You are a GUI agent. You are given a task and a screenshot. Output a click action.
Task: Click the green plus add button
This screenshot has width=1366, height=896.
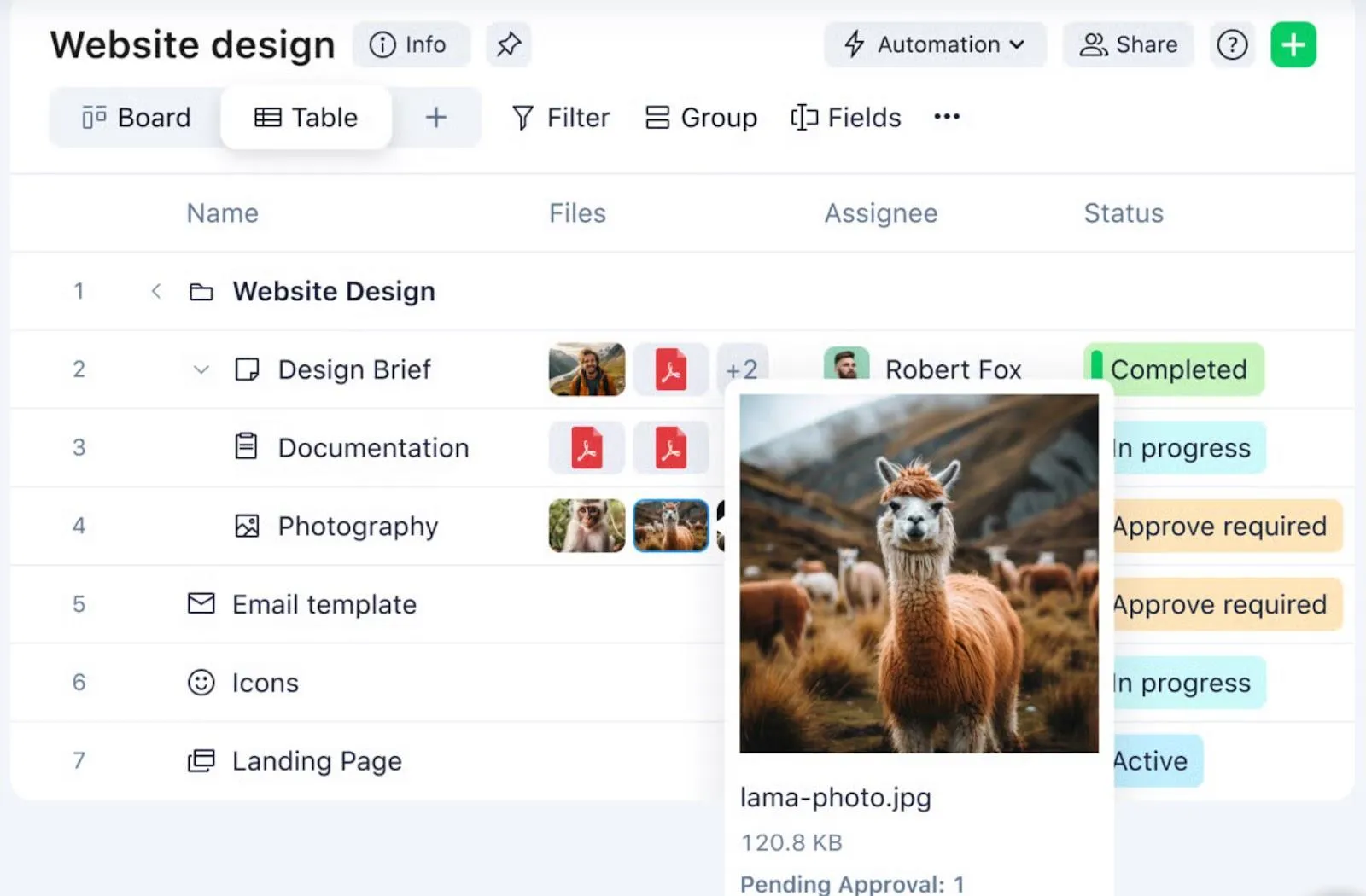click(x=1293, y=44)
